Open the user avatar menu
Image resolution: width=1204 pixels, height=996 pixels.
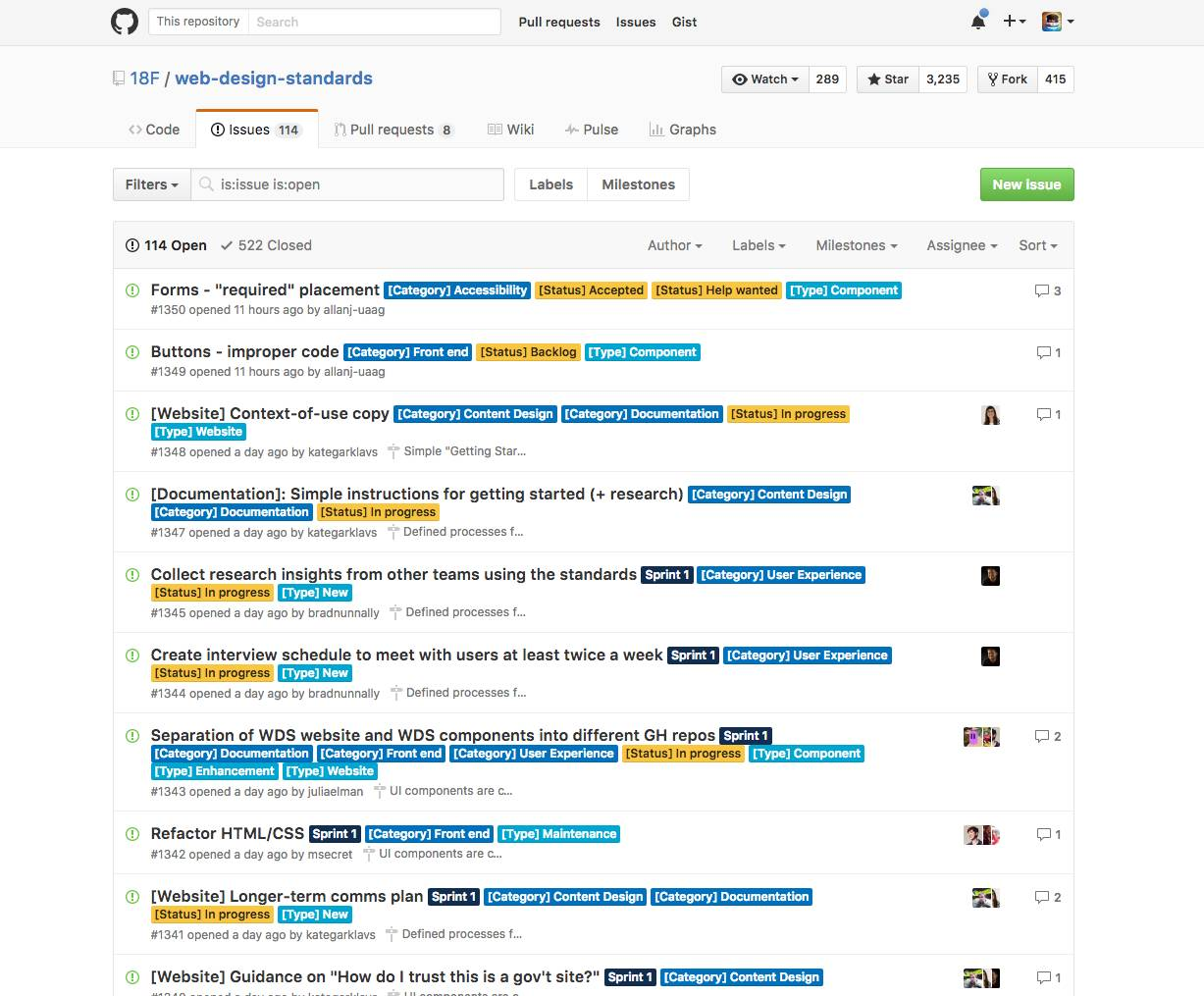click(1058, 21)
